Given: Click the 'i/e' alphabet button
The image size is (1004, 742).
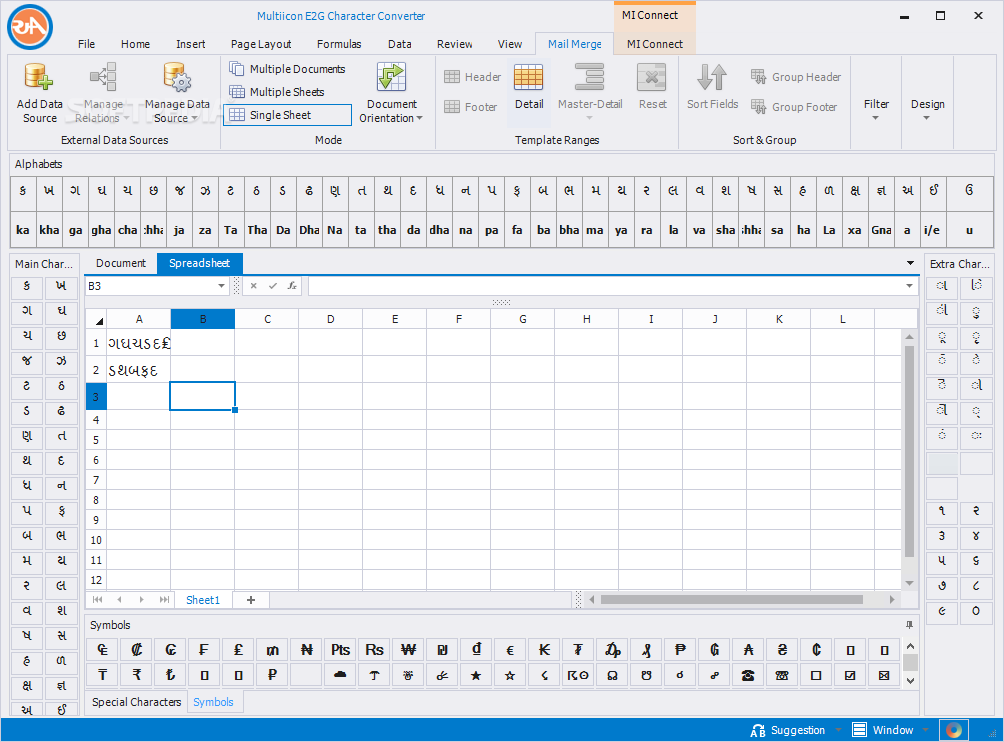Looking at the screenshot, I should (932, 230).
